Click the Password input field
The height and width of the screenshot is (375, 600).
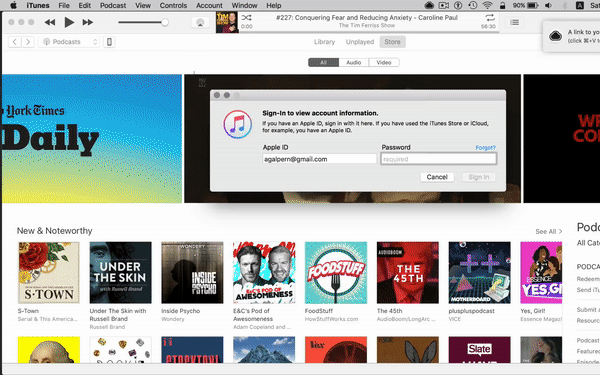[x=439, y=159]
